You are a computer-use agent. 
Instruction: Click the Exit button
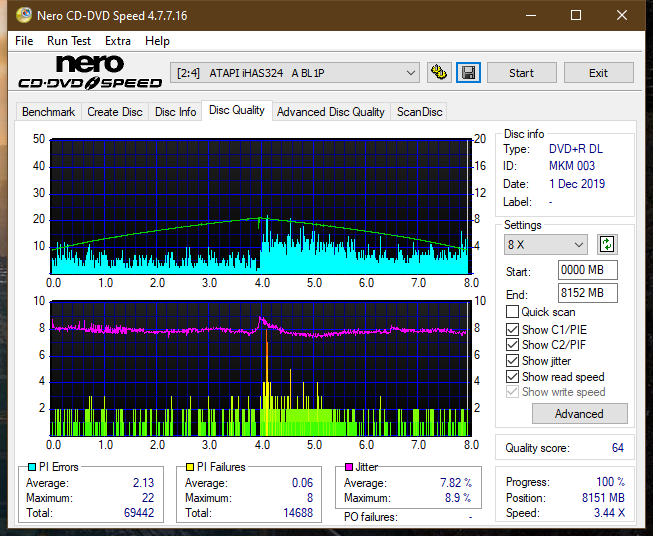click(598, 73)
